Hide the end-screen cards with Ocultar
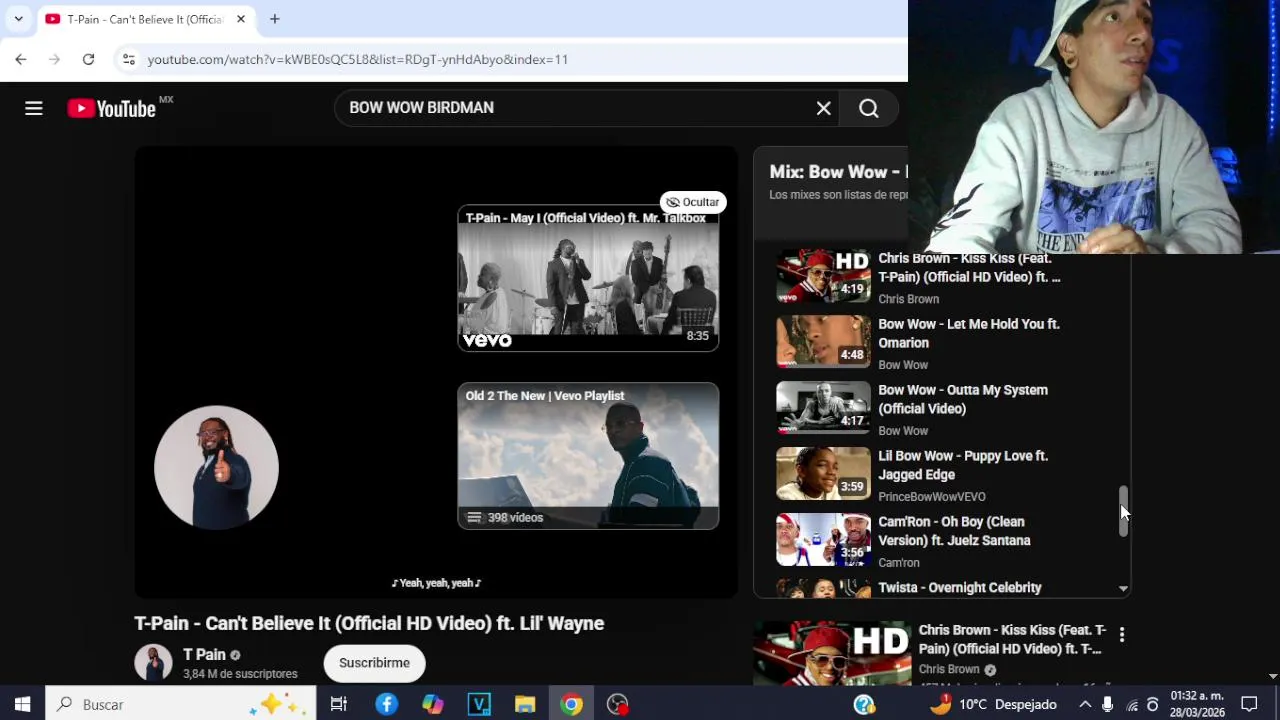Screen dimensions: 1280x720 pos(693,202)
